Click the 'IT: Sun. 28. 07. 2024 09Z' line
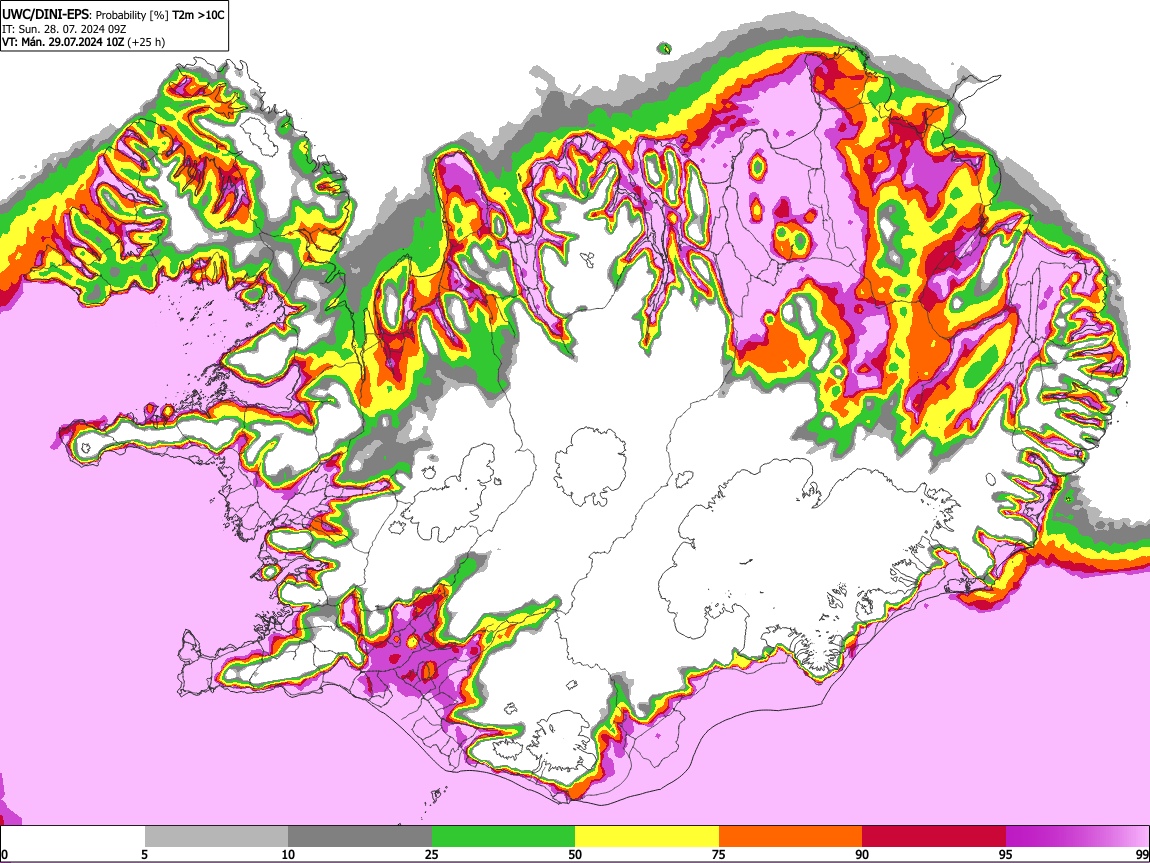The image size is (1150, 863). [x=64, y=28]
